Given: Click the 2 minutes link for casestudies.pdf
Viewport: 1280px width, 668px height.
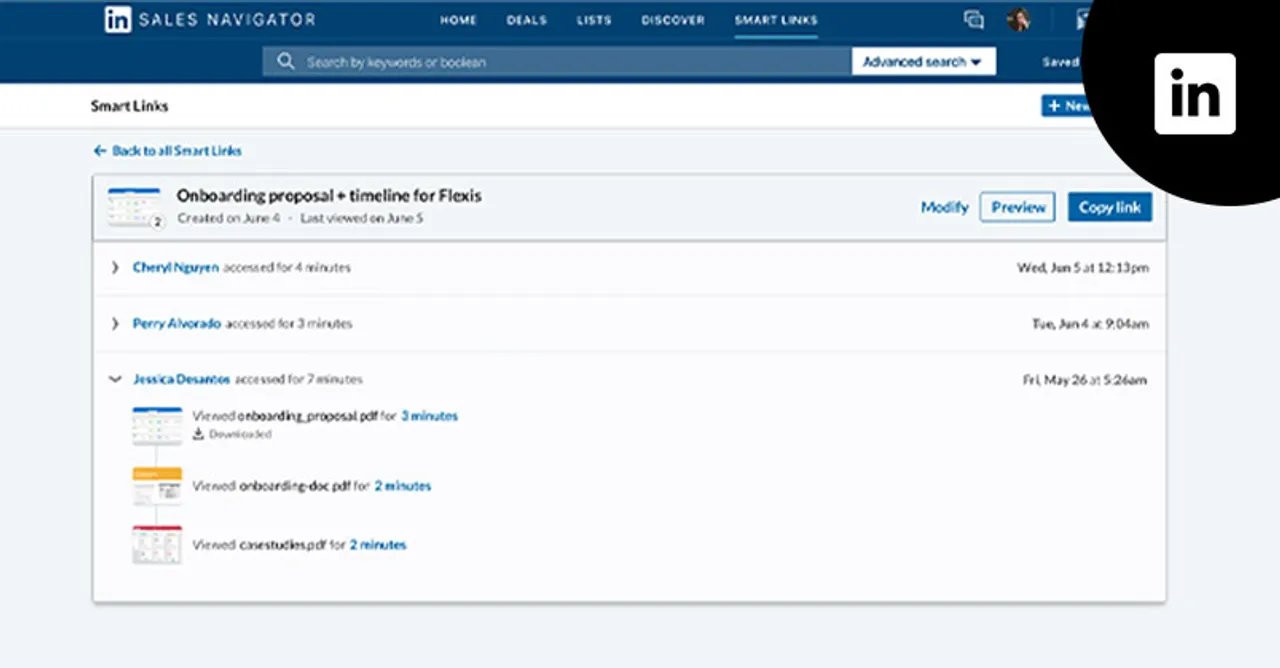Looking at the screenshot, I should click(378, 545).
